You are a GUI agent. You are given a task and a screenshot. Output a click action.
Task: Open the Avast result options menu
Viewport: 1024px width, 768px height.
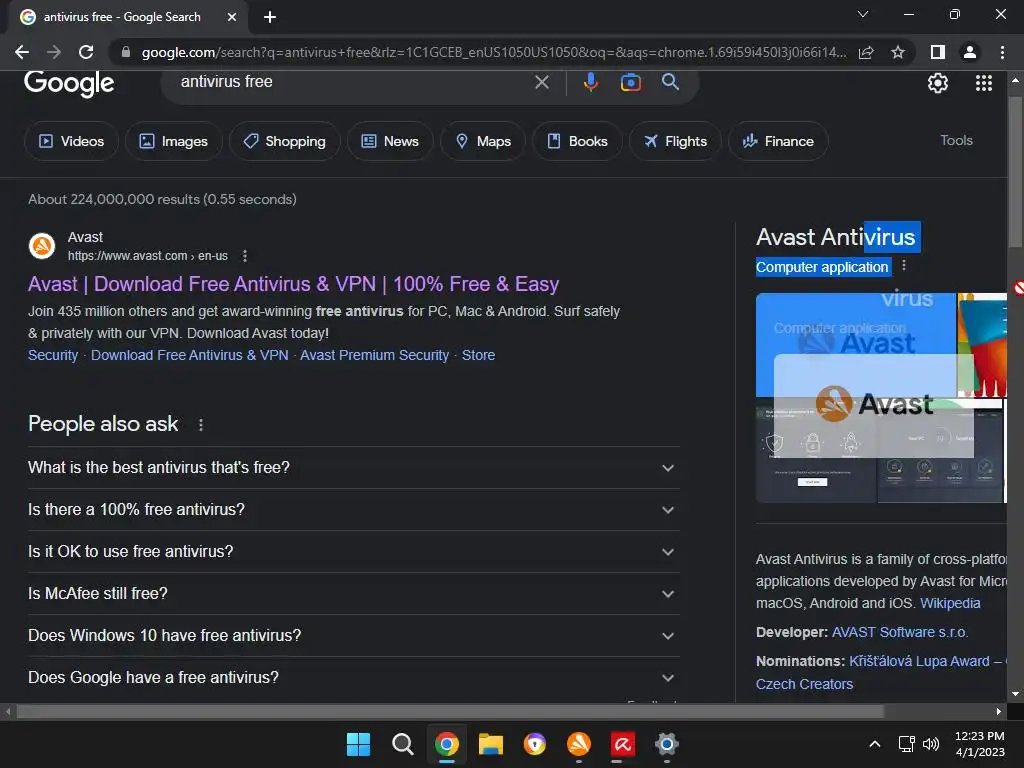(x=245, y=256)
